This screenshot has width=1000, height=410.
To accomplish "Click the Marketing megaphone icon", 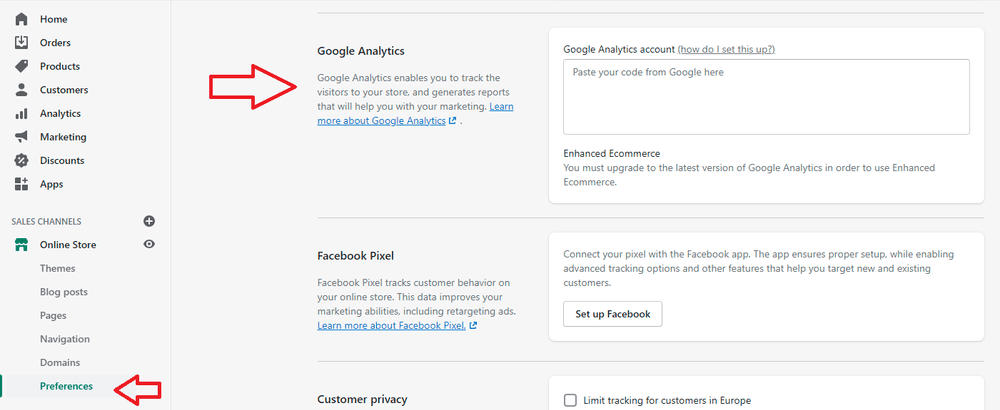I will click(21, 137).
